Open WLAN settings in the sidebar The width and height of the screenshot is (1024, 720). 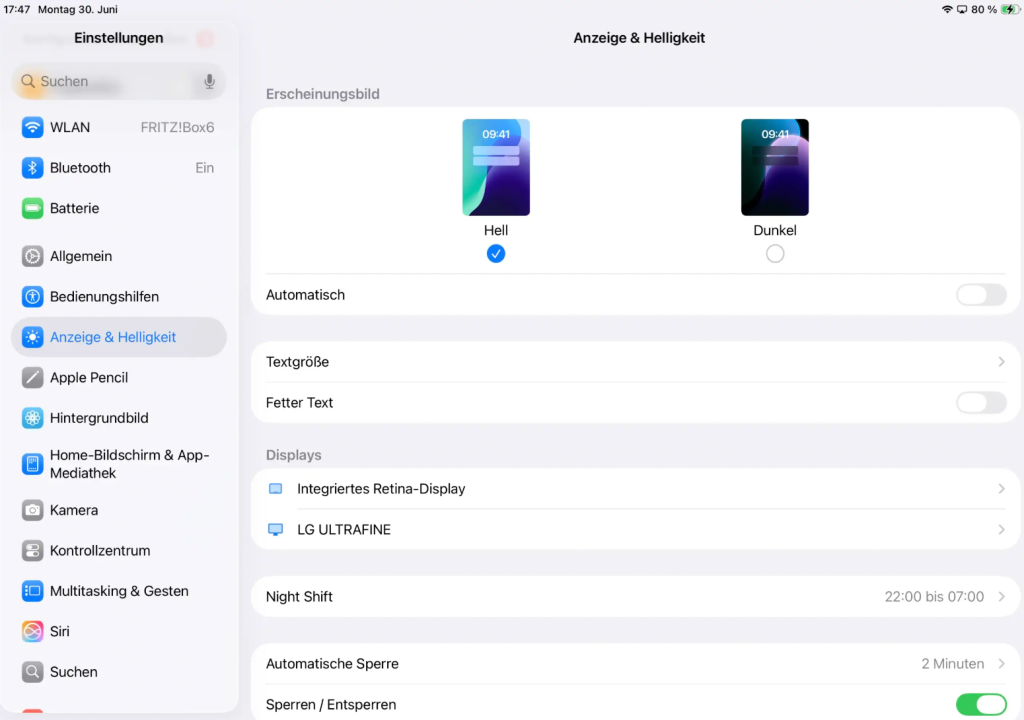[x=70, y=127]
